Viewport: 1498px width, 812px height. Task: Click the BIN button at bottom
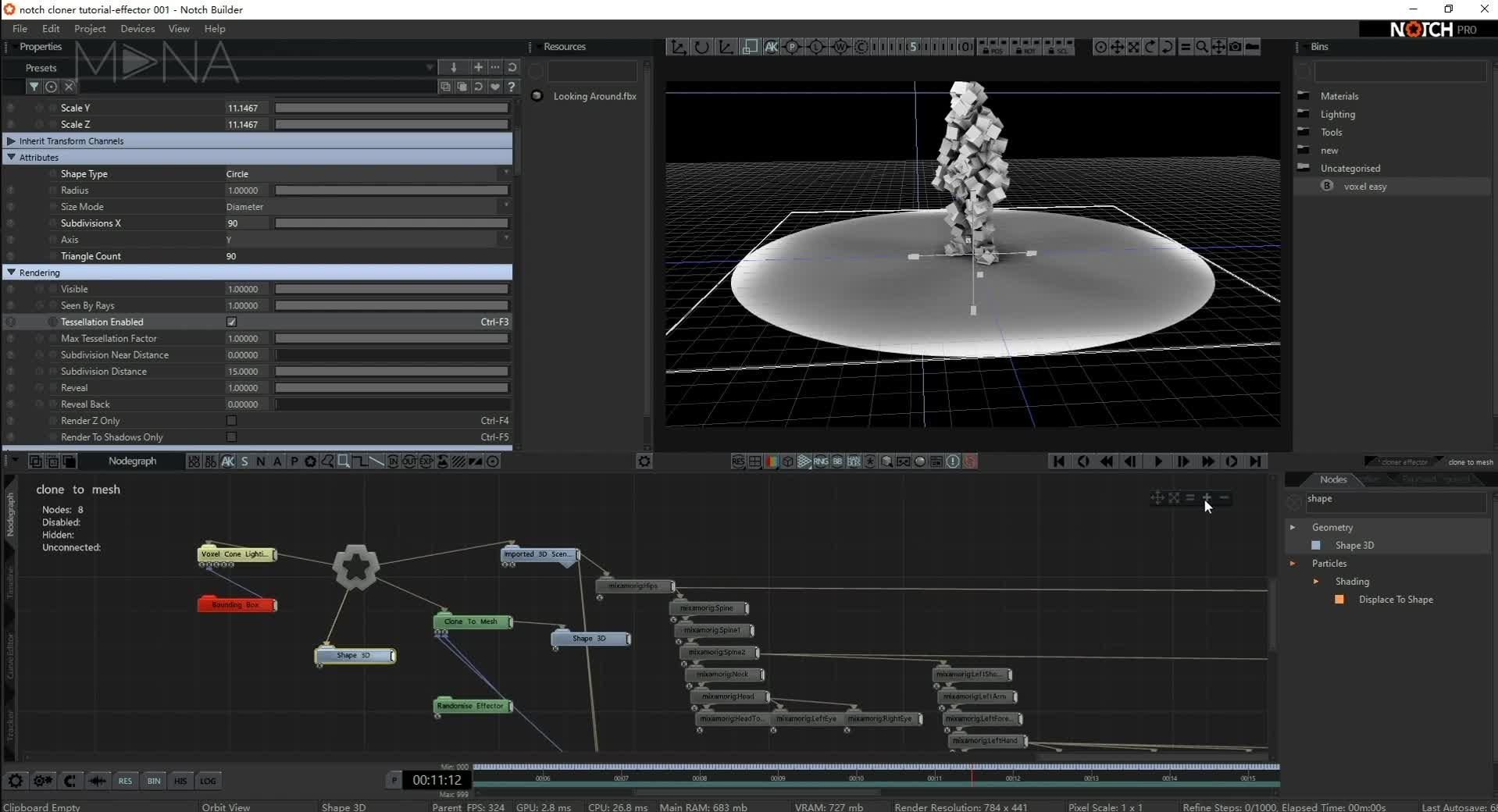point(154,781)
